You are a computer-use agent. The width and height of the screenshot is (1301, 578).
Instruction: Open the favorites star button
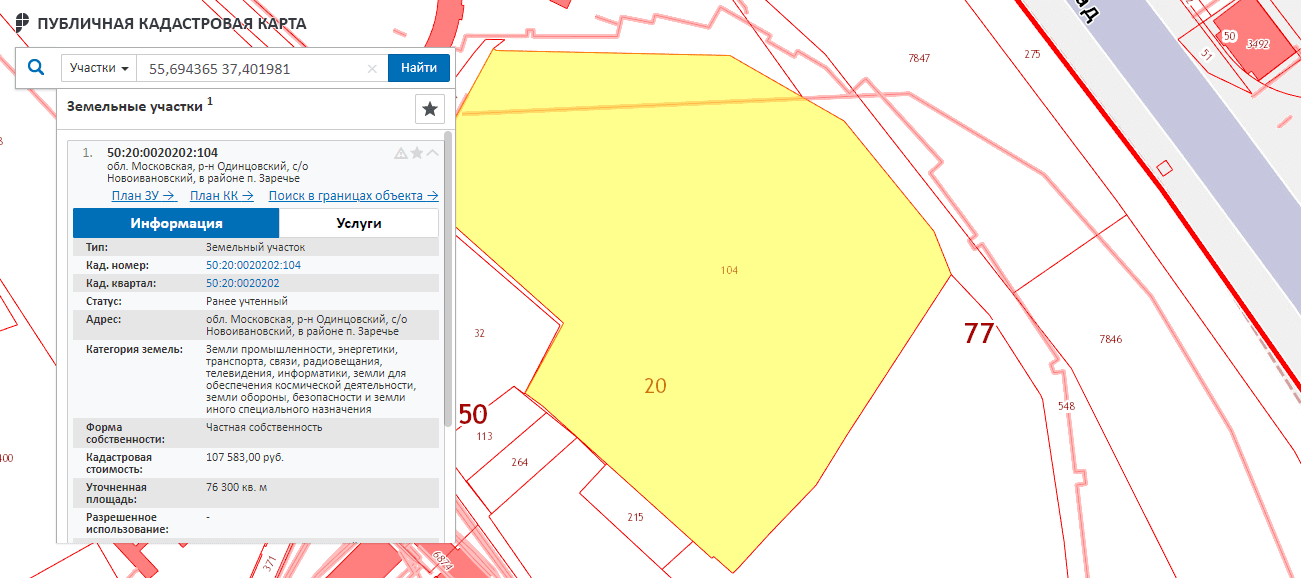(429, 108)
